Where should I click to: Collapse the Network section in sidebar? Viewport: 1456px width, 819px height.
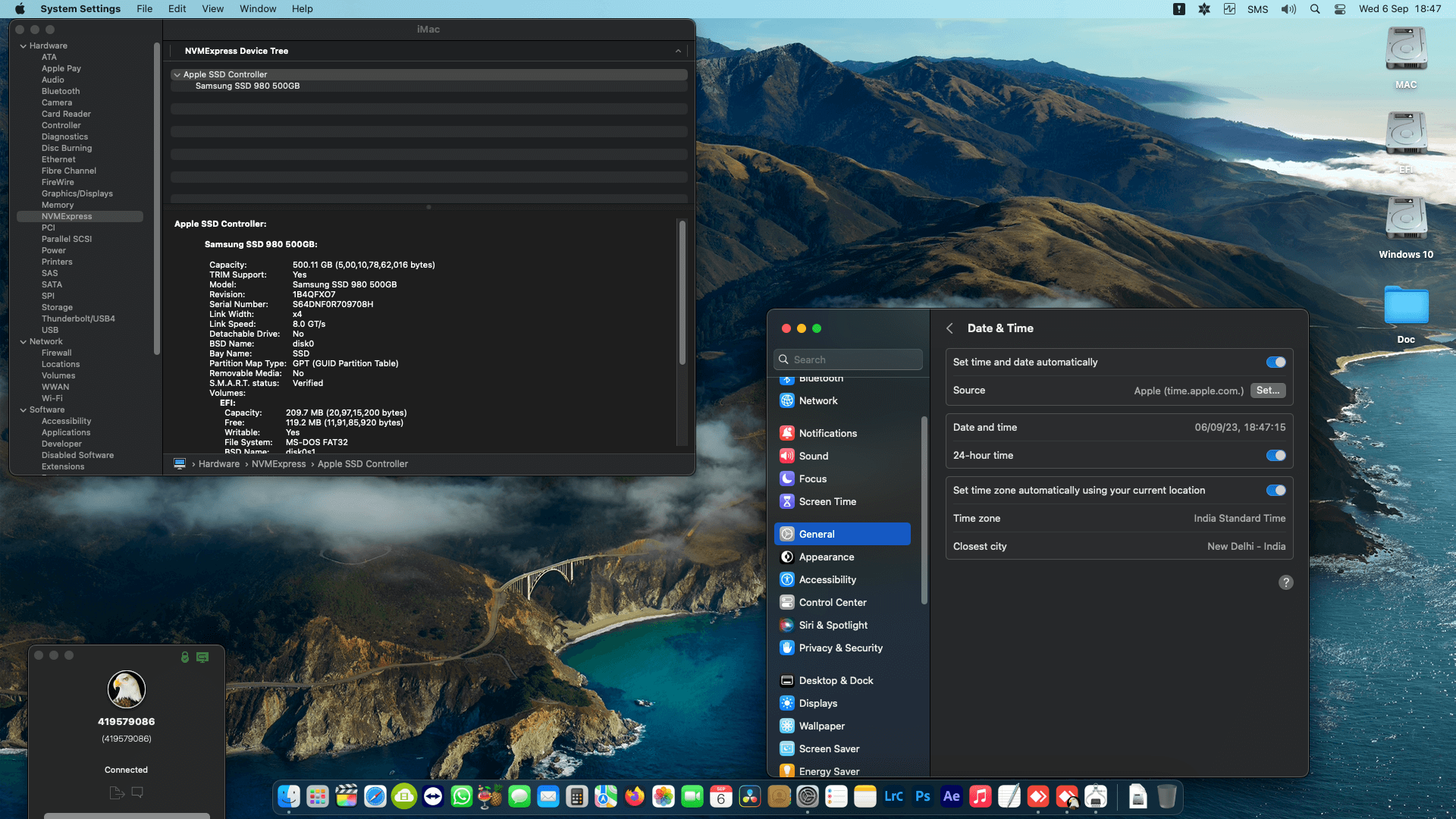[x=24, y=342]
